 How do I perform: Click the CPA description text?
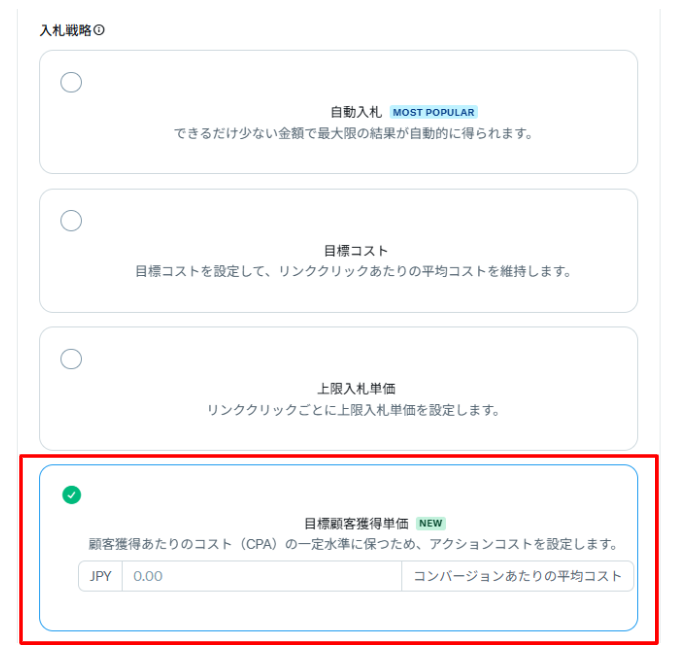(352, 545)
